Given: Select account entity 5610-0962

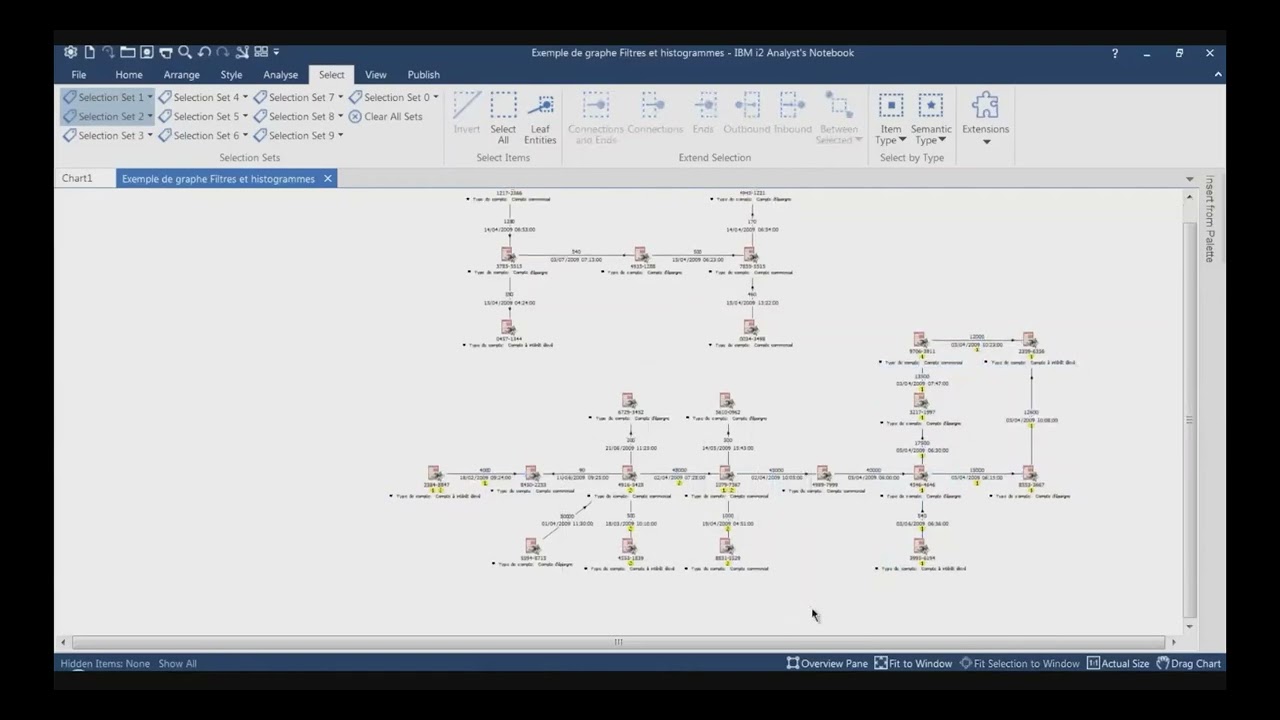Looking at the screenshot, I should (726, 401).
